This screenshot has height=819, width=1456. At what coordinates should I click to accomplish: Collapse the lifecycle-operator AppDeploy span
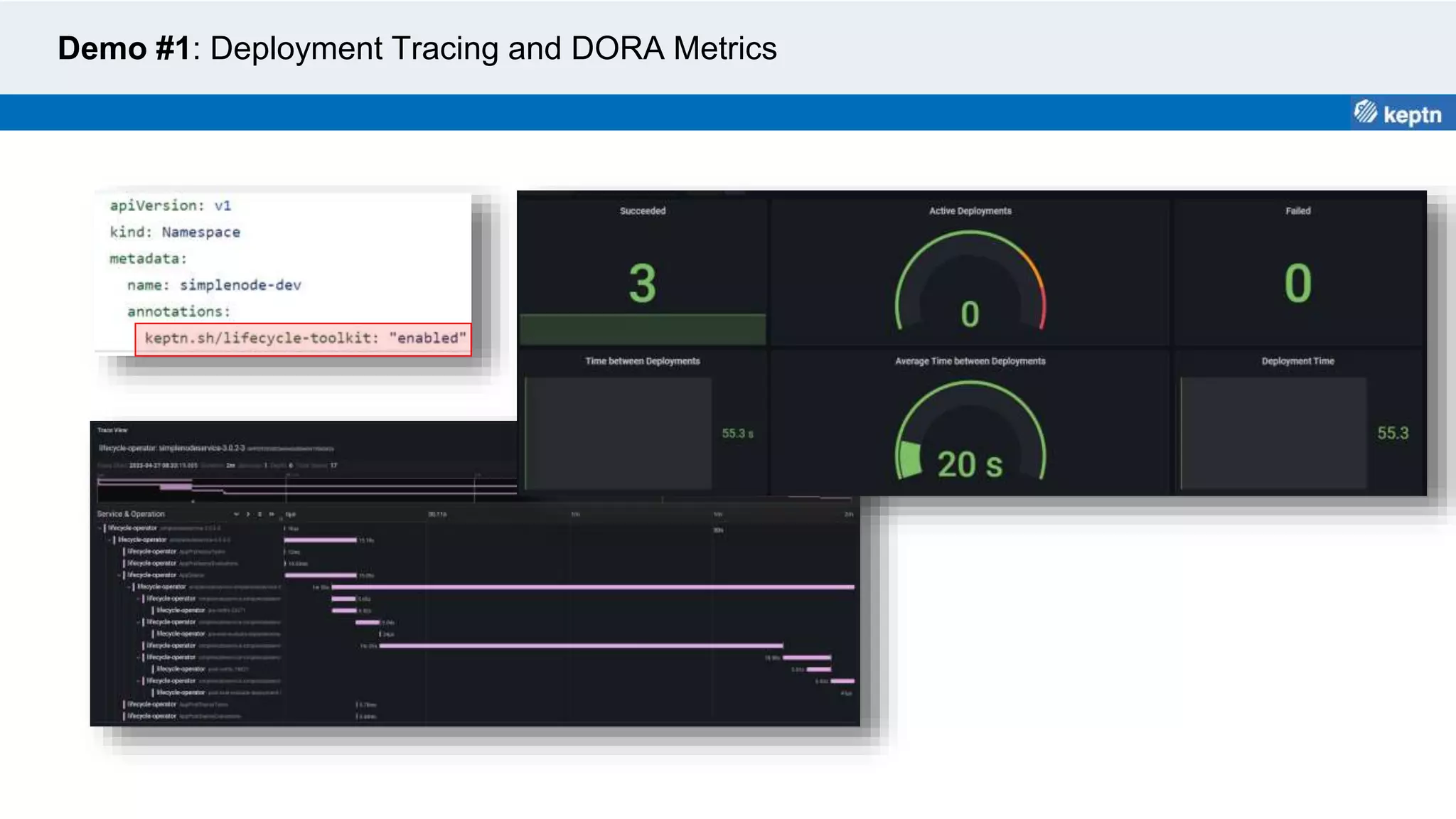tap(119, 575)
